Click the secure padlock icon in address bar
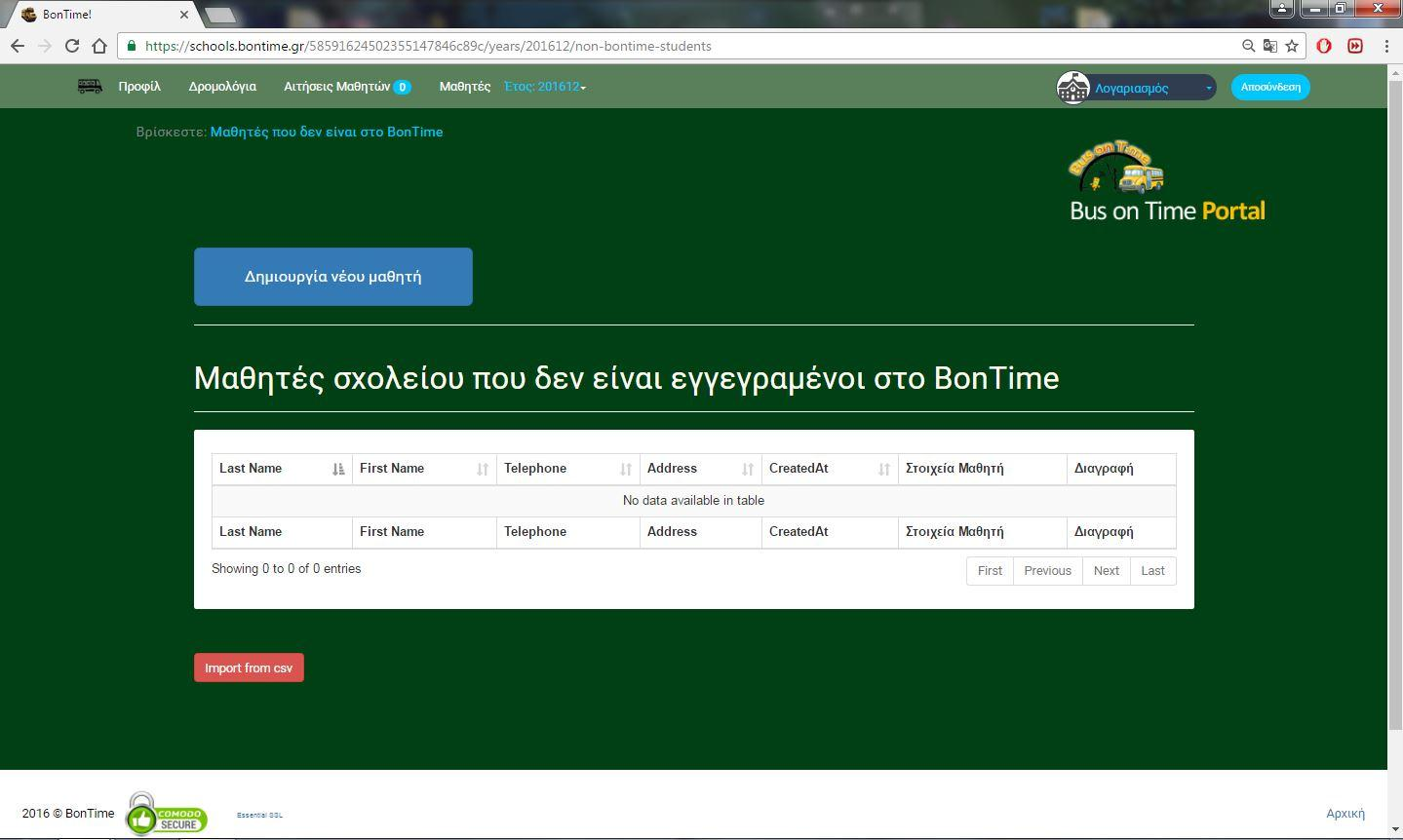Viewport: 1403px width, 840px height. click(x=132, y=46)
